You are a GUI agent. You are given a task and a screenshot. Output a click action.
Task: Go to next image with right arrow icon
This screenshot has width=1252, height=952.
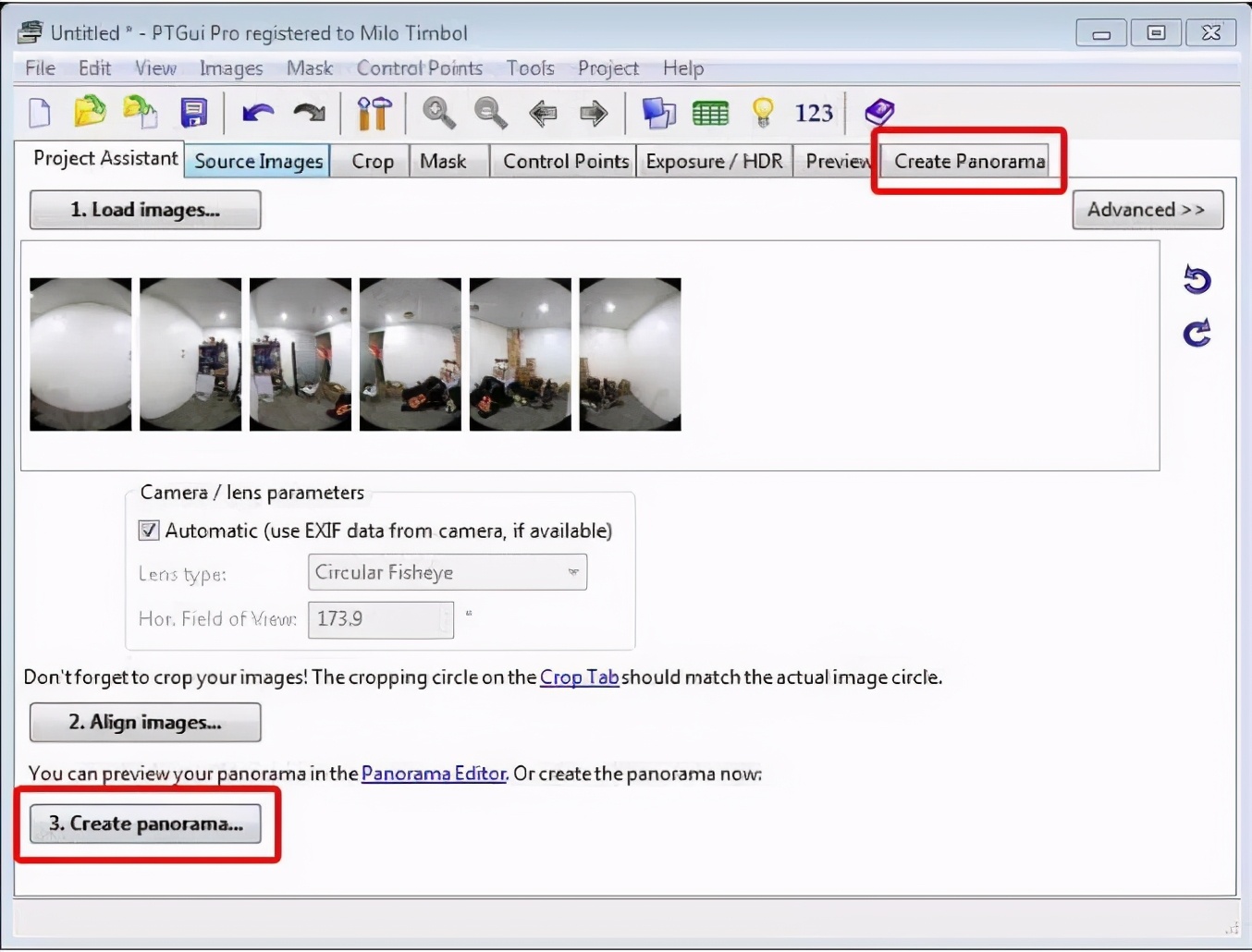594,114
